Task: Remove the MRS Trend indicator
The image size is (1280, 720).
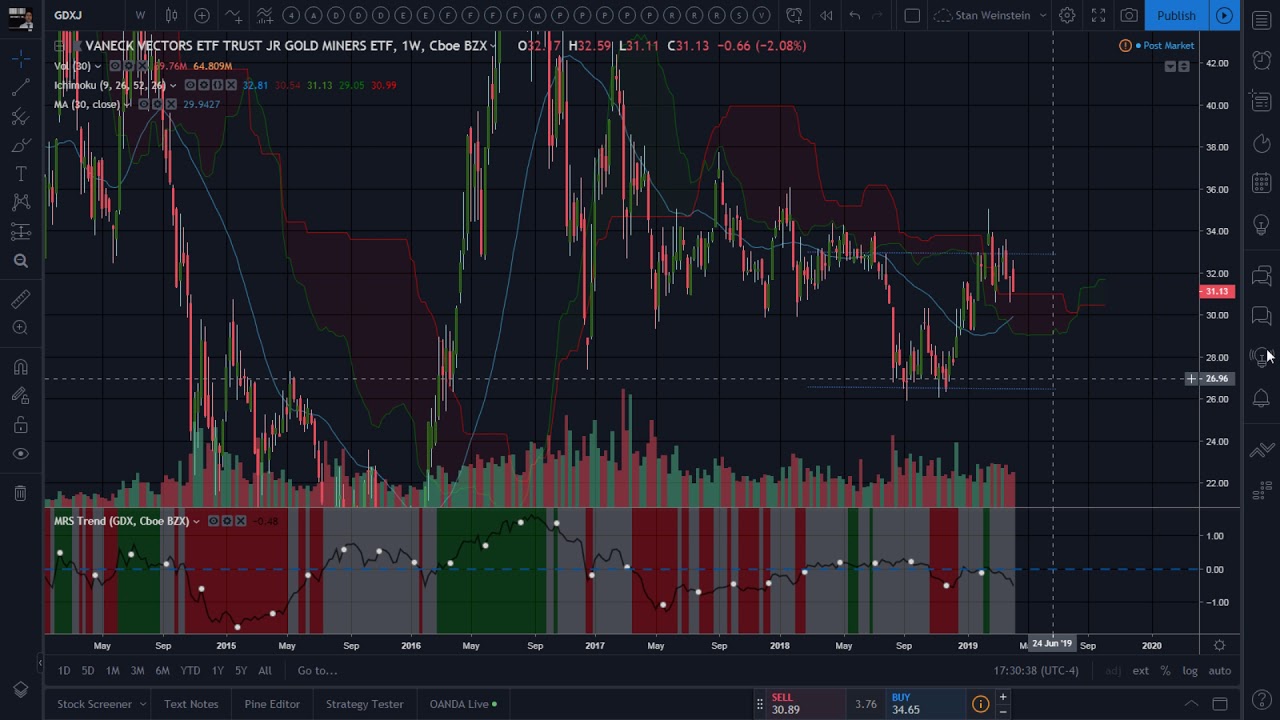Action: tap(241, 521)
